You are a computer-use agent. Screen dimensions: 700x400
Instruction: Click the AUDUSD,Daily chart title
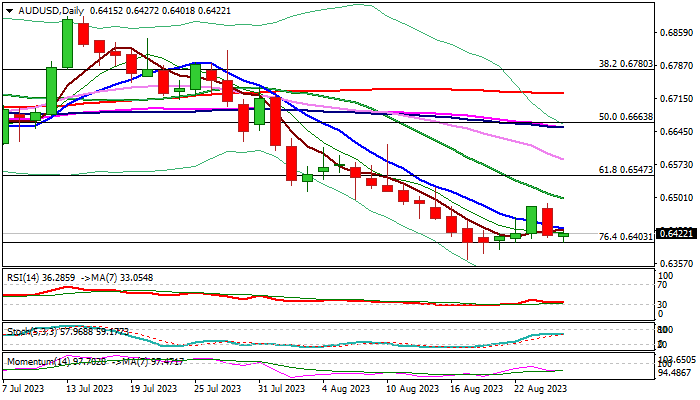45,10
